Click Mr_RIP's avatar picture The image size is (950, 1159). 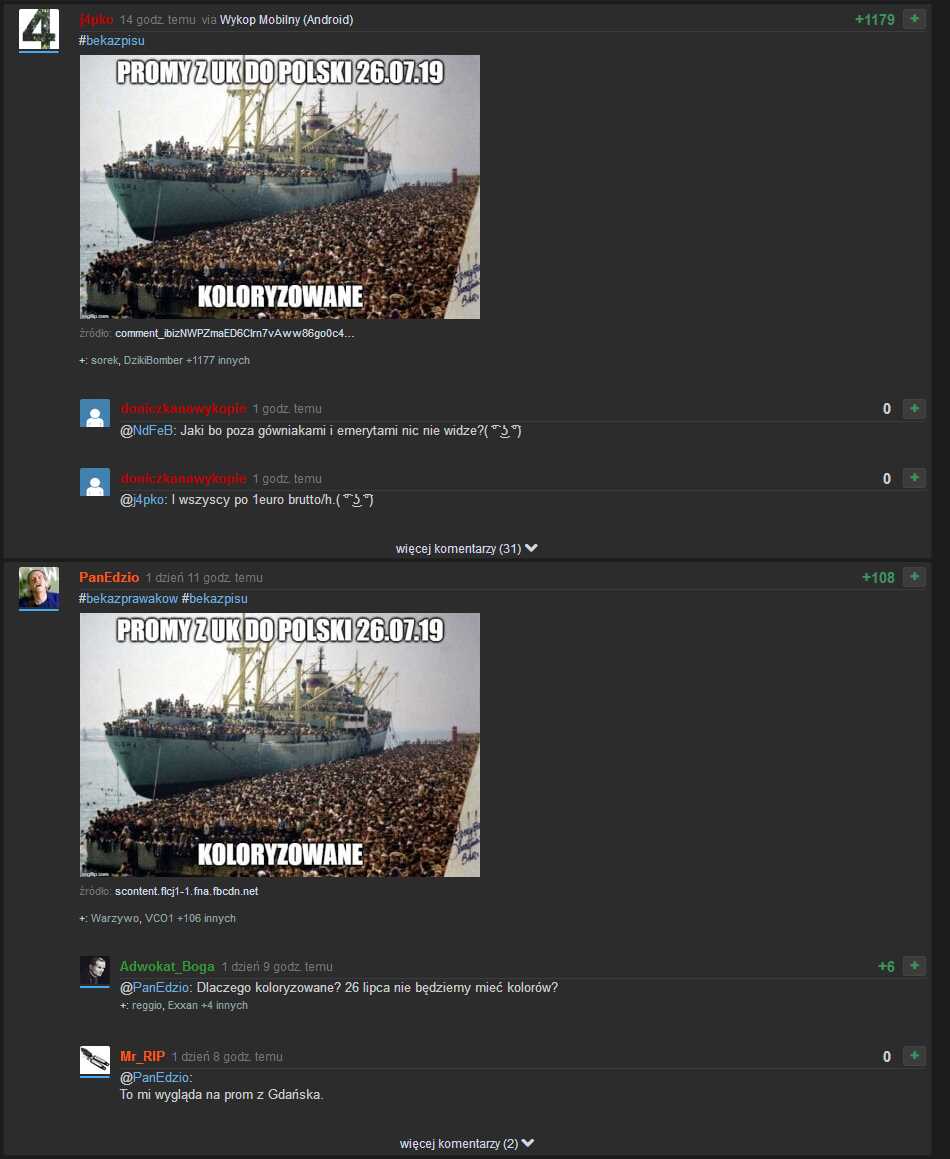[x=95, y=1061]
